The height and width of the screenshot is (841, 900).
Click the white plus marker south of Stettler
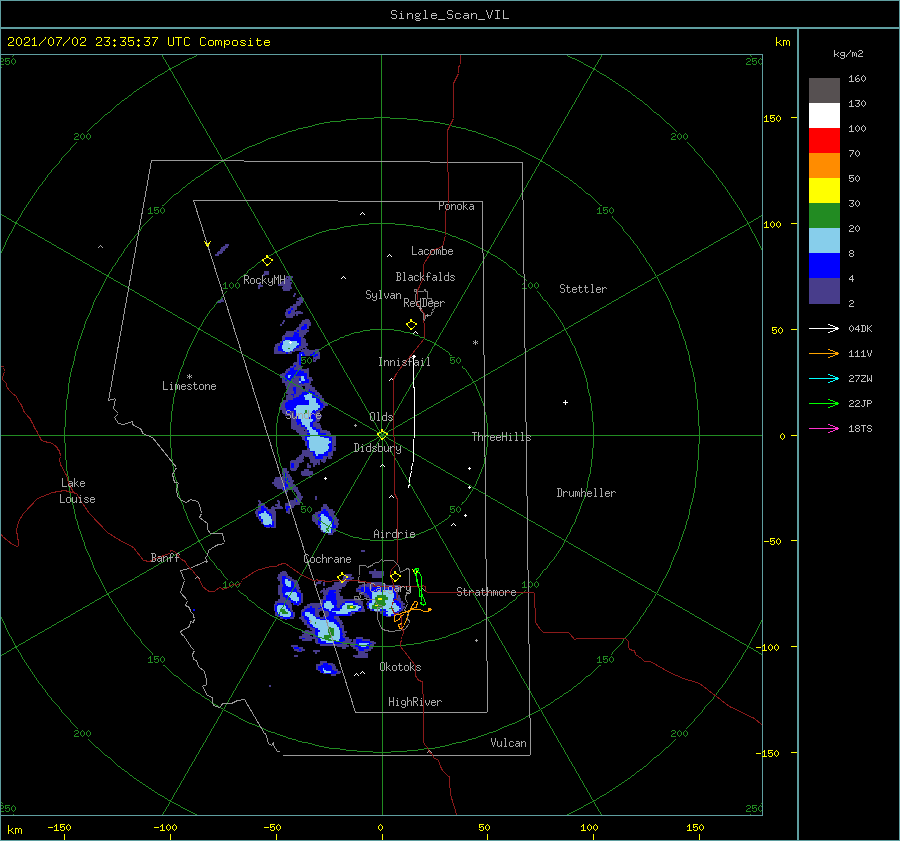pyautogui.click(x=565, y=402)
